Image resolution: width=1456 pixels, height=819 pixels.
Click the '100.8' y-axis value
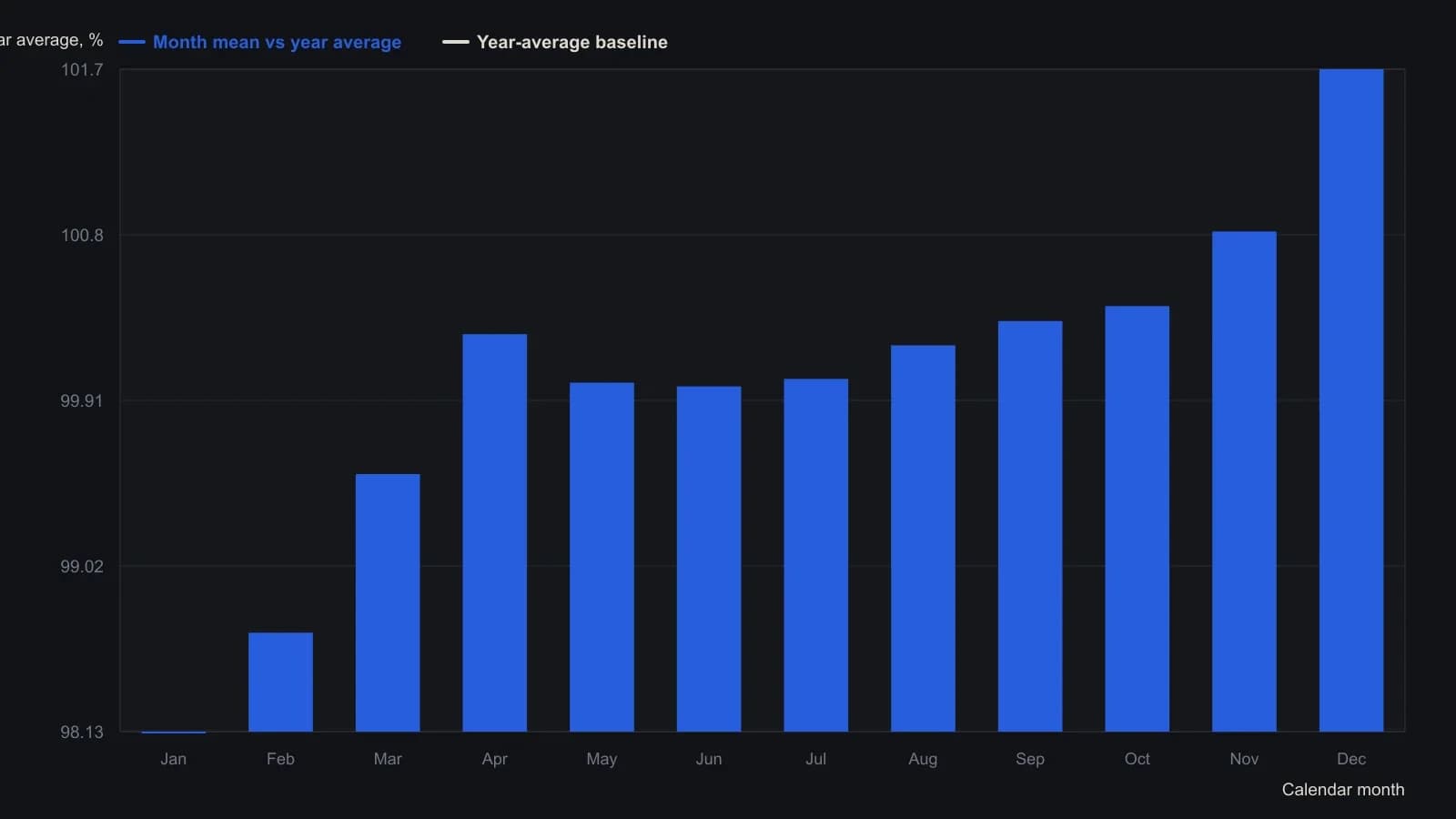[x=82, y=236]
